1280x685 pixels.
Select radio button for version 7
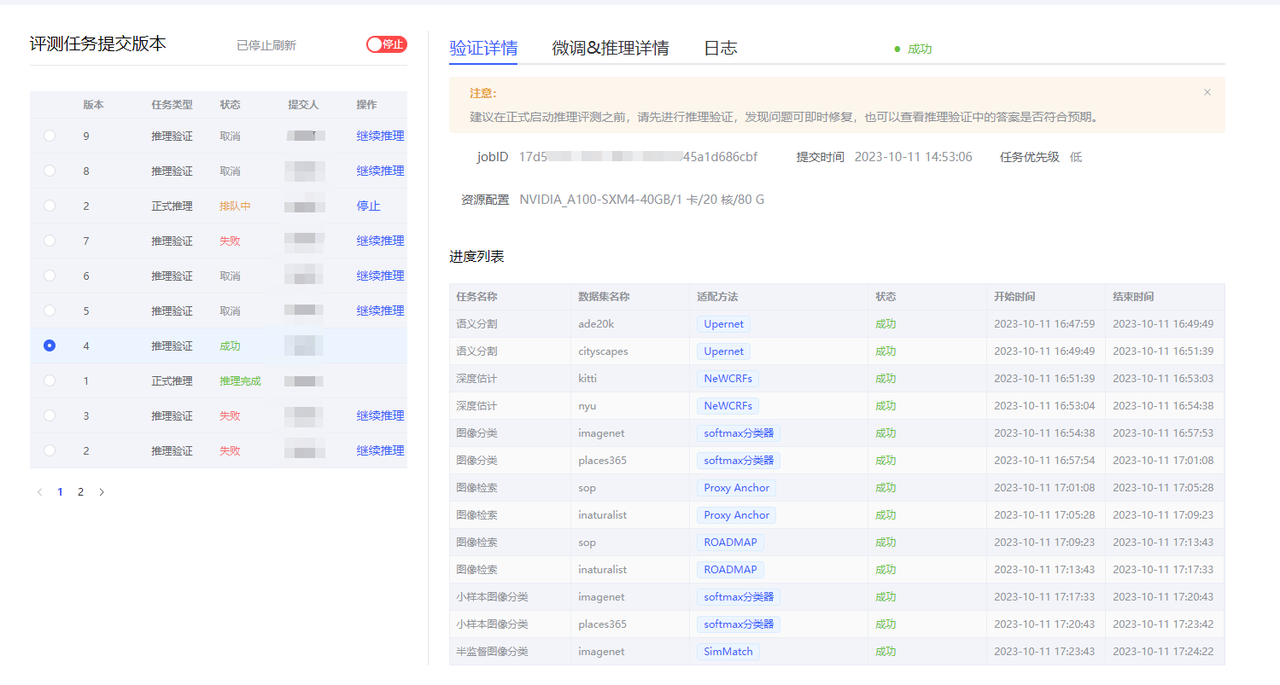click(x=50, y=241)
